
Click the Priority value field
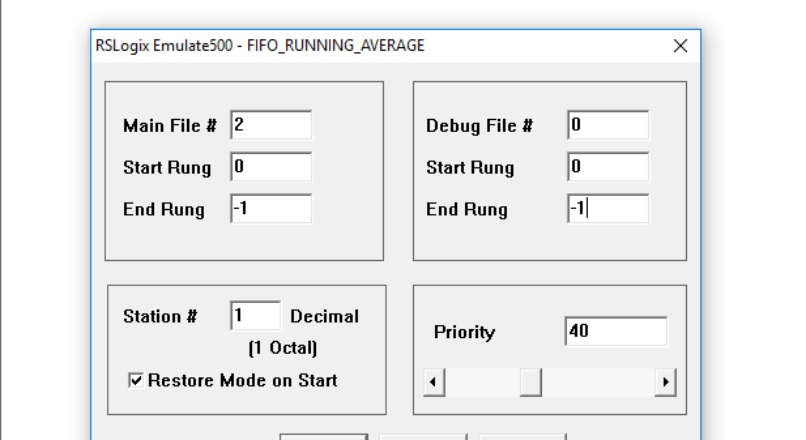pyautogui.click(x=616, y=331)
